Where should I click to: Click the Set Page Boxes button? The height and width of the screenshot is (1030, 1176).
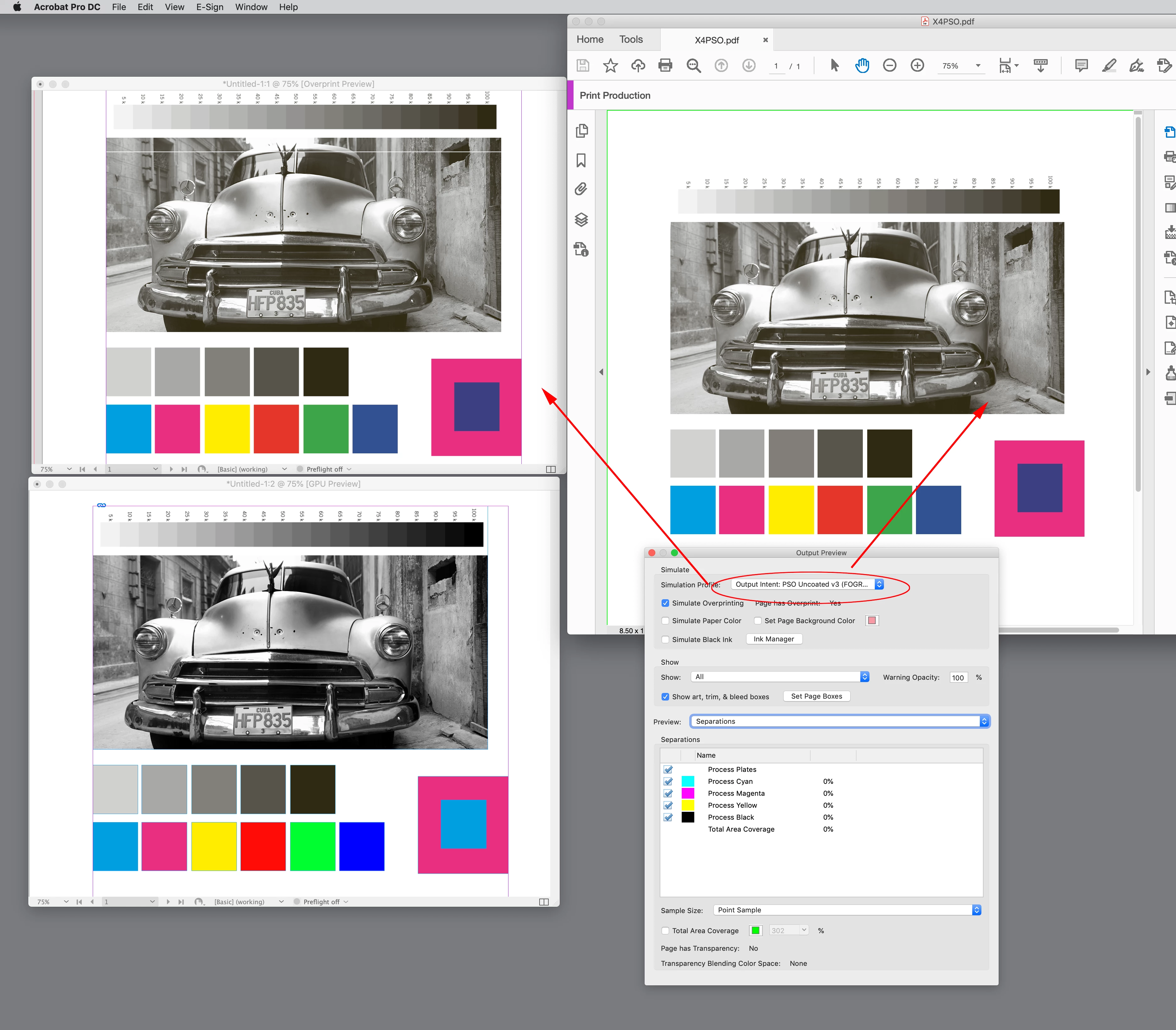(816, 696)
